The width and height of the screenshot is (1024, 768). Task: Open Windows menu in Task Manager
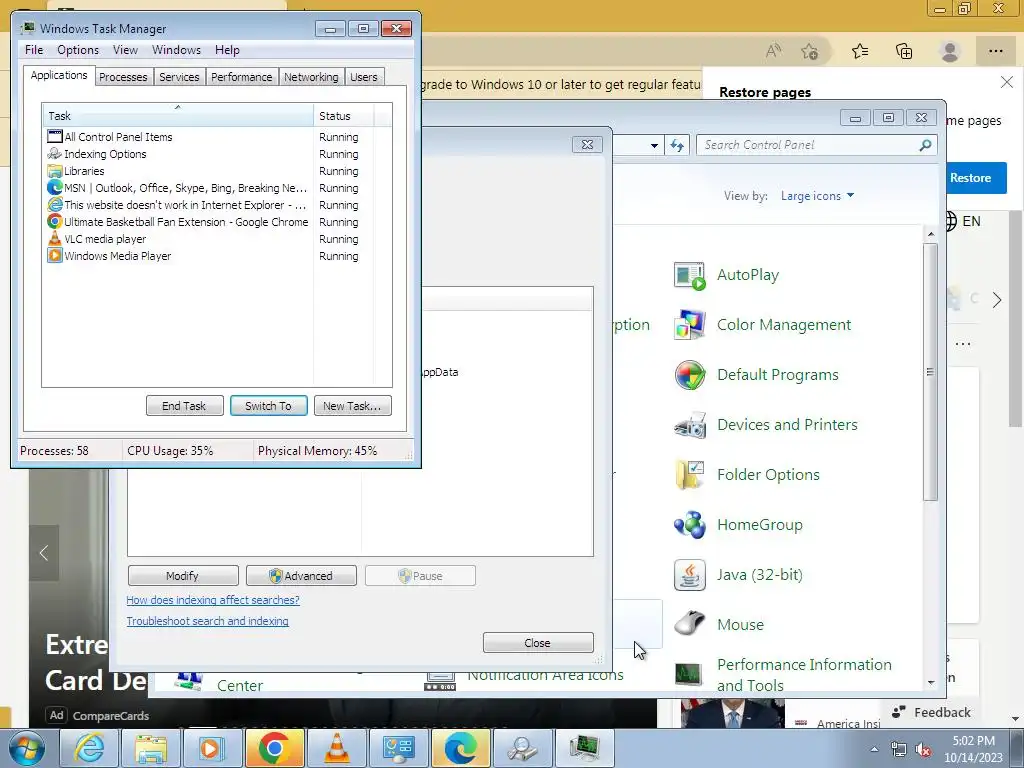tap(176, 50)
